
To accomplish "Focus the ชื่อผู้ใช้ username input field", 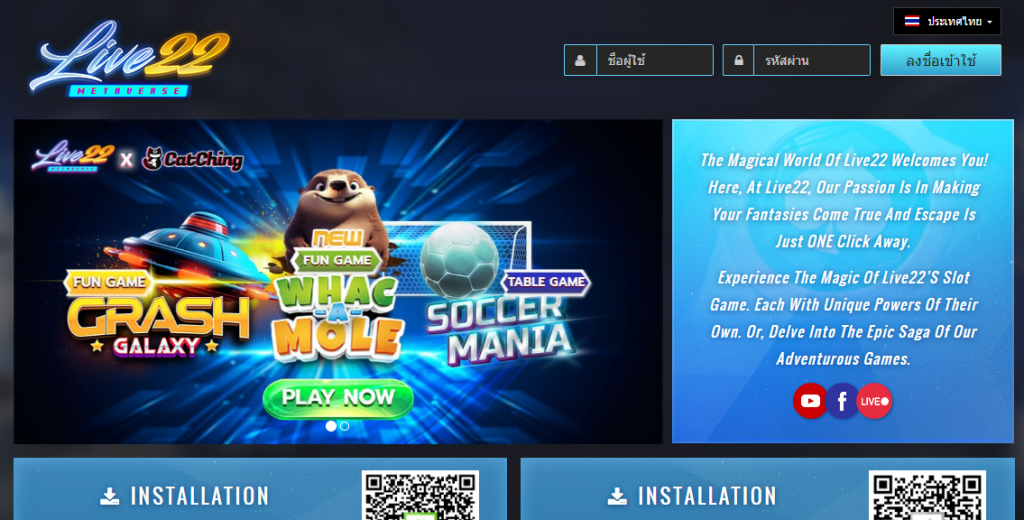I will (x=654, y=60).
